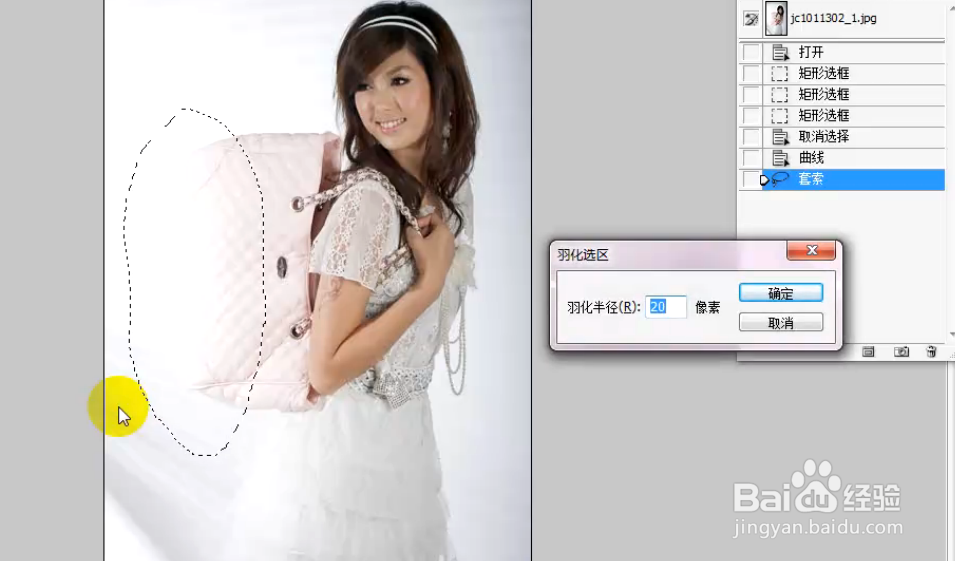Select the jc1011302_1.jpg snapshot thumbnail
The width and height of the screenshot is (955, 561).
click(776, 18)
